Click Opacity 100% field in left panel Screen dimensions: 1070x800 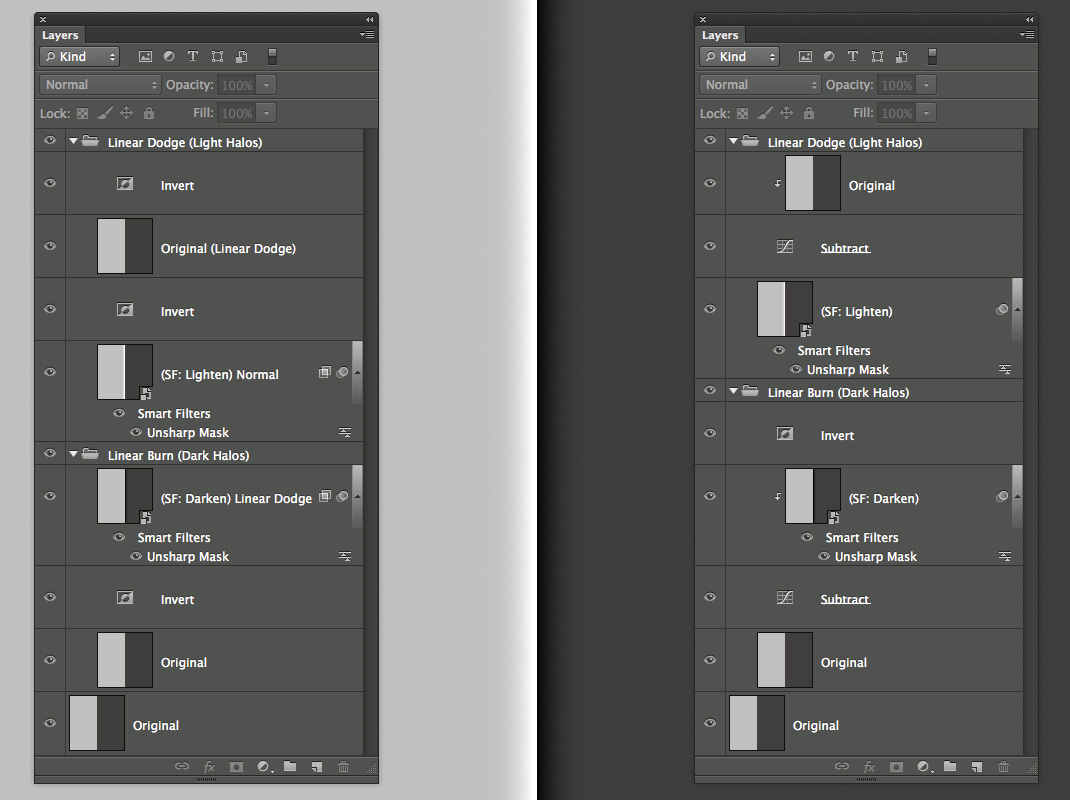[237, 85]
